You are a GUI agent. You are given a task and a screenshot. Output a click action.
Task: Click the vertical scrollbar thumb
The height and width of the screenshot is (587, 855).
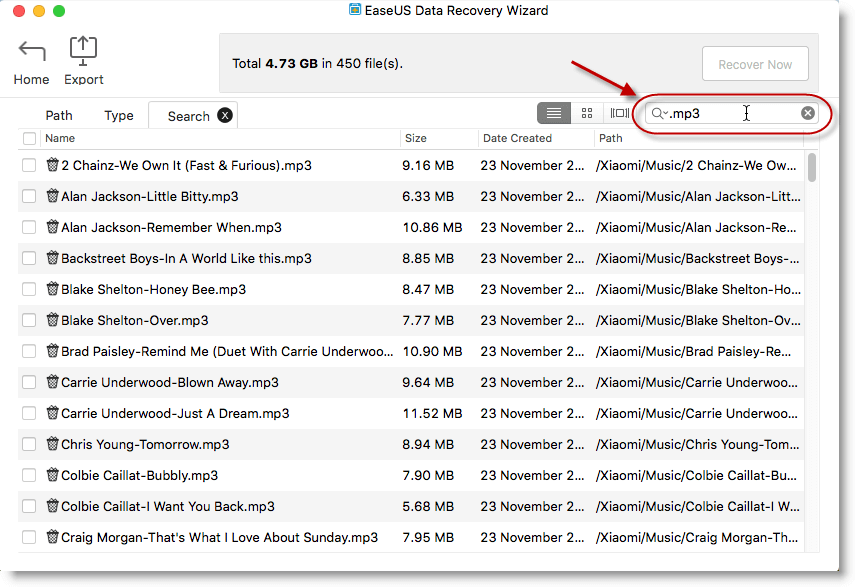(811, 167)
